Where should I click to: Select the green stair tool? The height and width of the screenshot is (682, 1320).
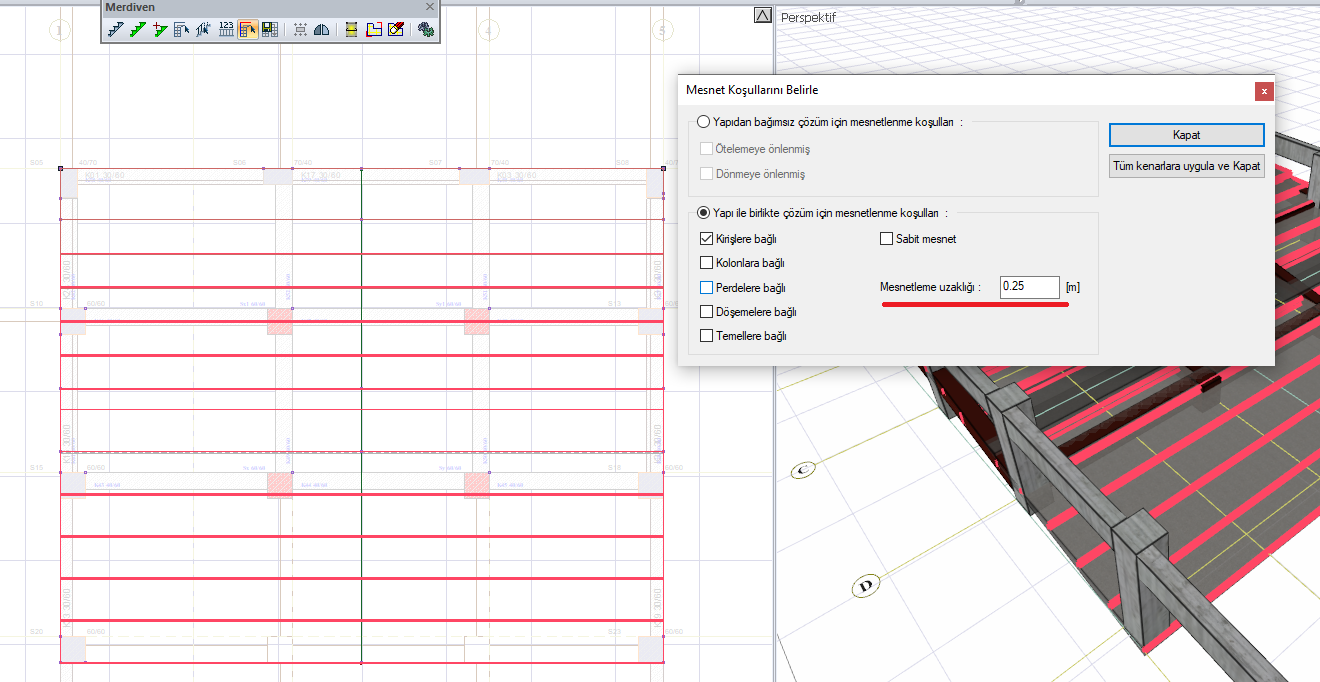137,30
